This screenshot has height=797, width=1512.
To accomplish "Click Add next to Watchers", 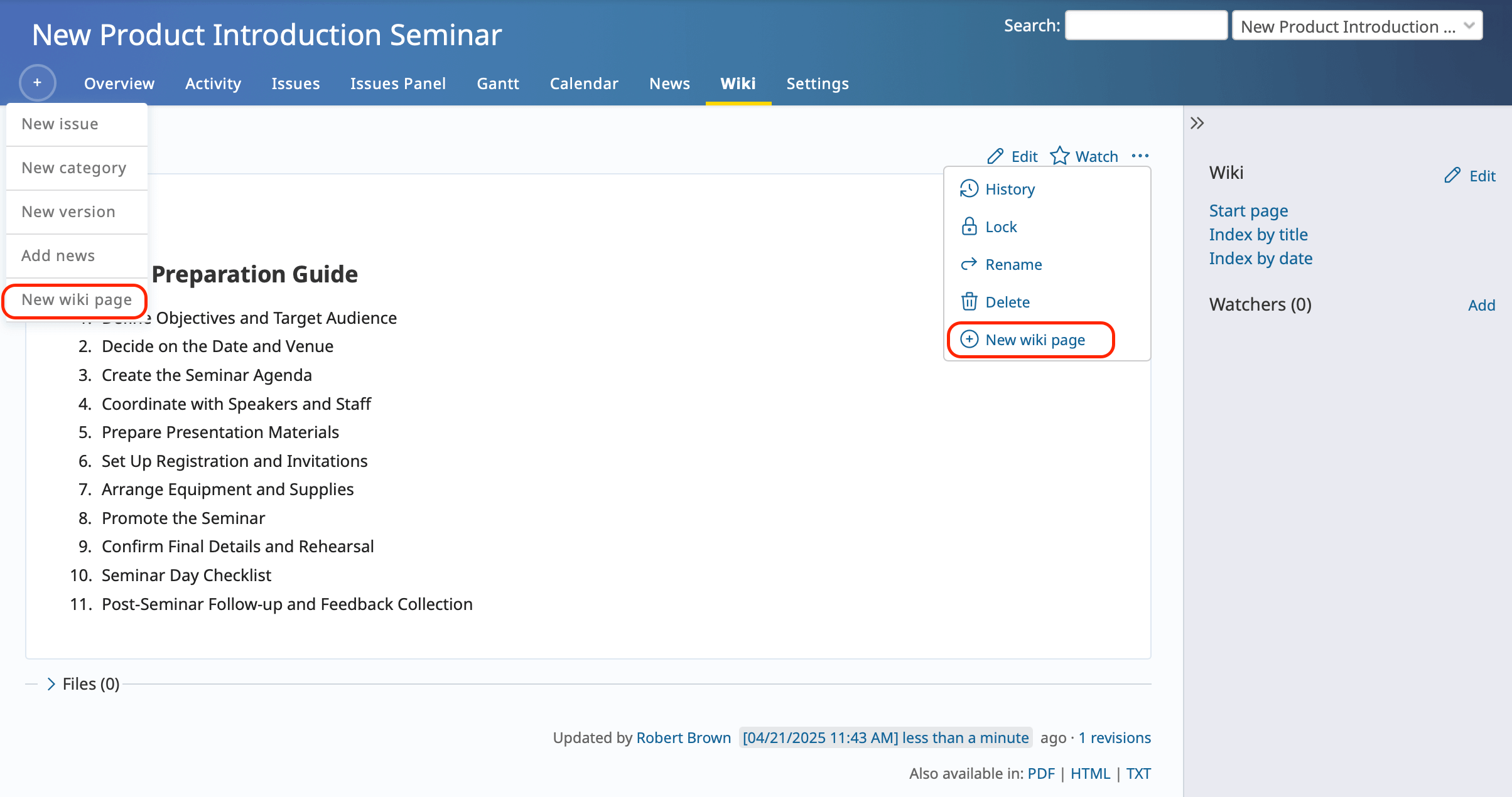I will pos(1481,305).
